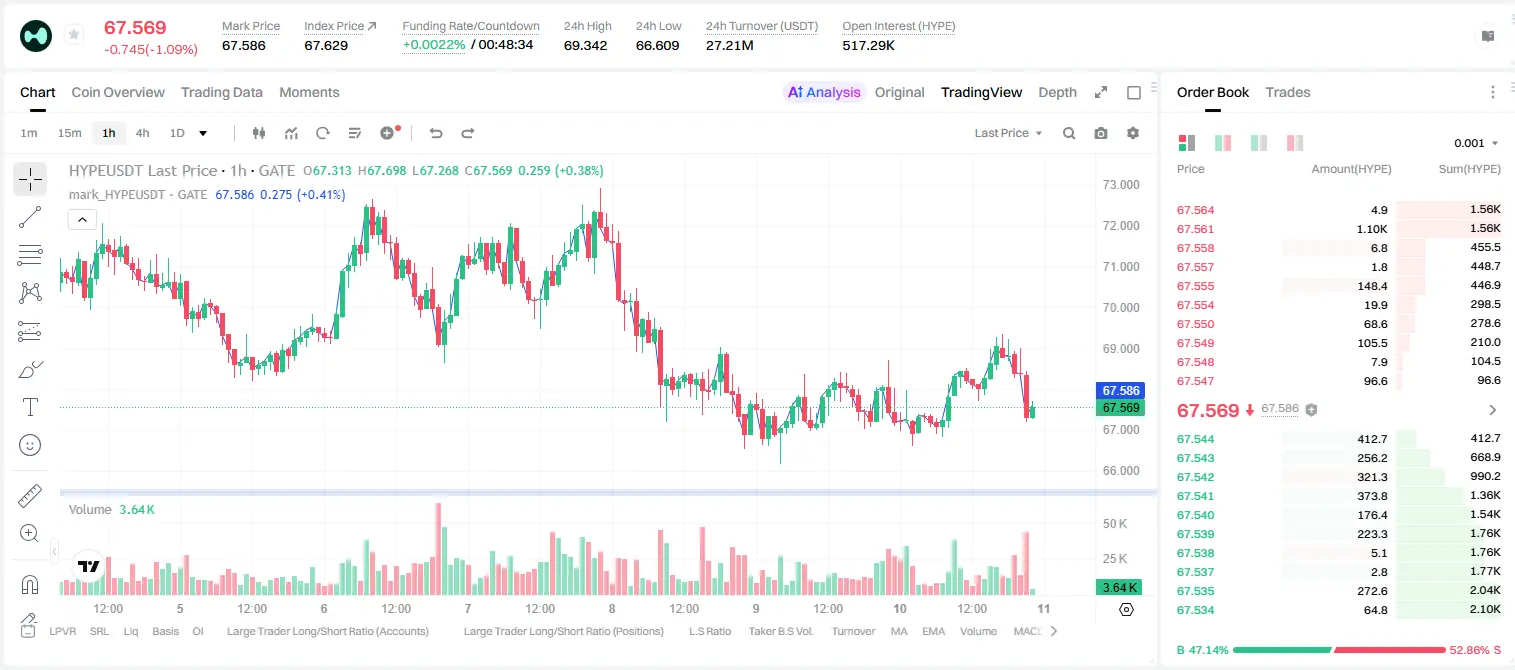1515x670 pixels.
Task: Undo the last chart action
Action: tap(435, 133)
